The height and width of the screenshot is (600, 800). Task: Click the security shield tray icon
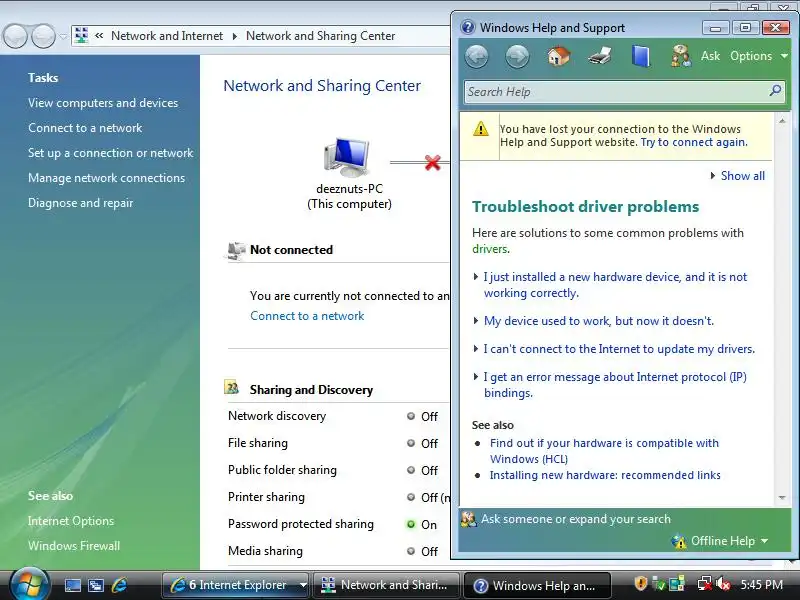click(x=641, y=584)
